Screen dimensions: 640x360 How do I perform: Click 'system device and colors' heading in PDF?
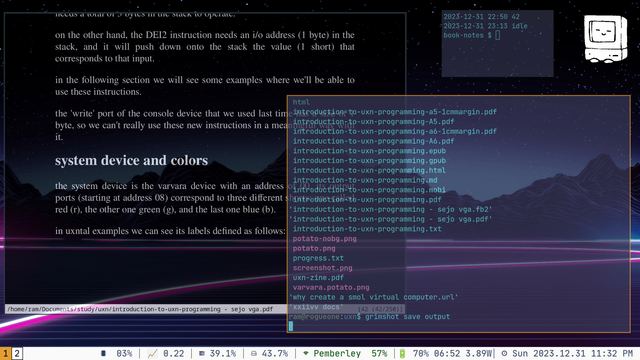pyautogui.click(x=131, y=160)
